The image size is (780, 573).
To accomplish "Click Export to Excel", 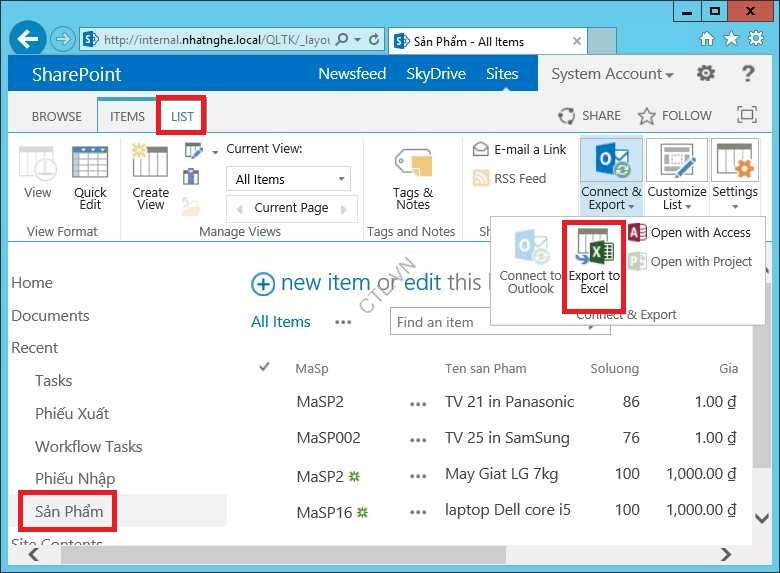I will tap(594, 263).
